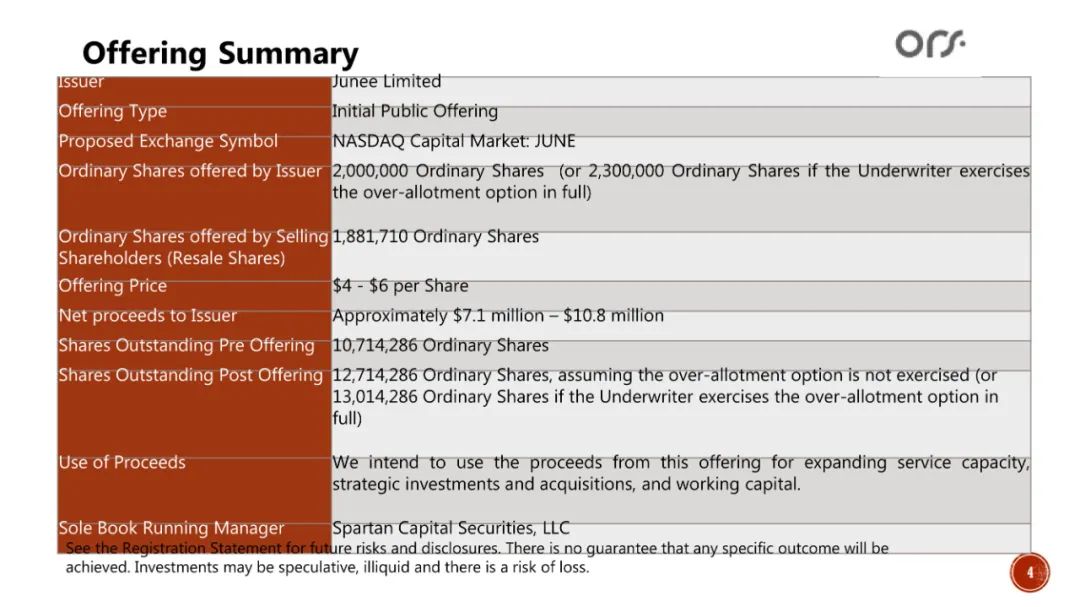Click Initial Public Offering text
This screenshot has height=607, width=1080.
pyautogui.click(x=415, y=111)
